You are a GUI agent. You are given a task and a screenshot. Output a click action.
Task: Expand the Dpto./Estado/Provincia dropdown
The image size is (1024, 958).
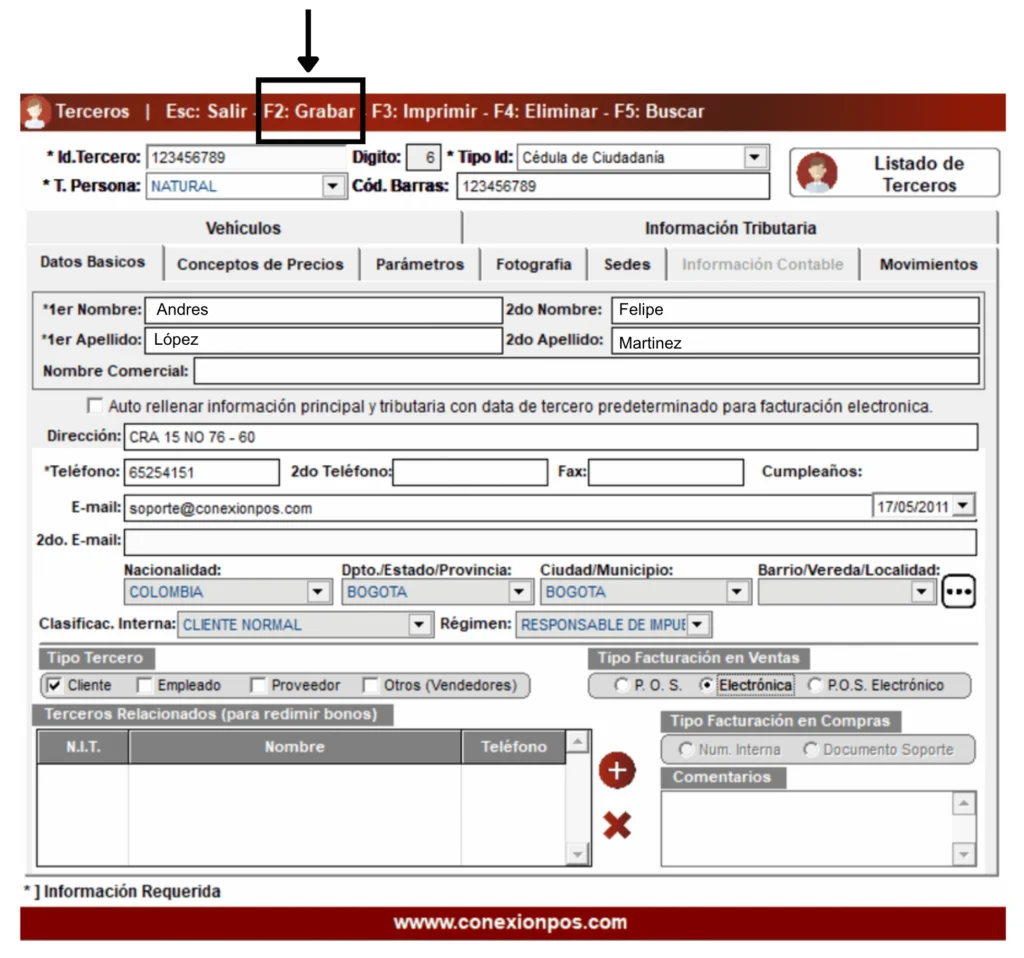pos(519,592)
